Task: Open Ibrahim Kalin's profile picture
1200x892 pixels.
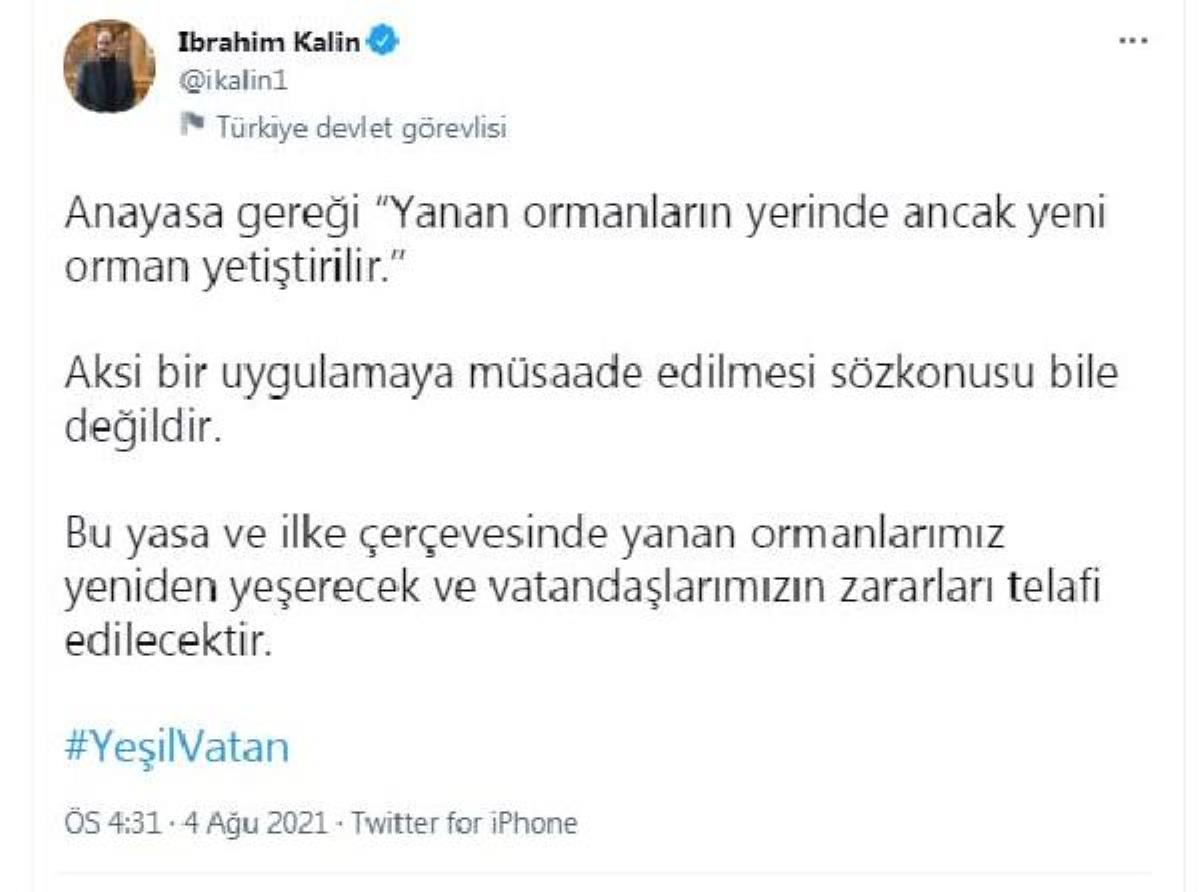Action: click(x=108, y=66)
